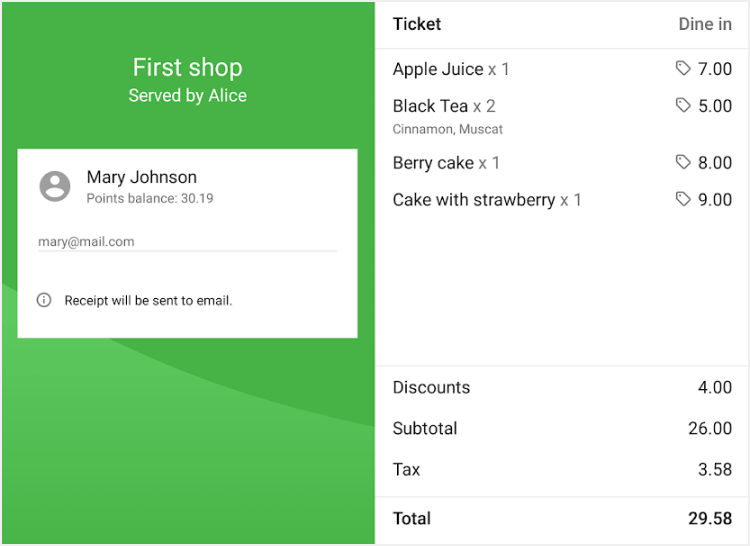
Task: Click the tag icon on Cake with strawberry
Action: (x=683, y=199)
